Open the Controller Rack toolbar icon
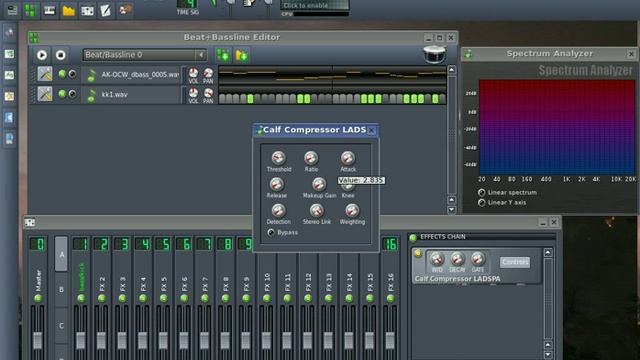Image resolution: width=640 pixels, height=360 pixels. click(125, 10)
